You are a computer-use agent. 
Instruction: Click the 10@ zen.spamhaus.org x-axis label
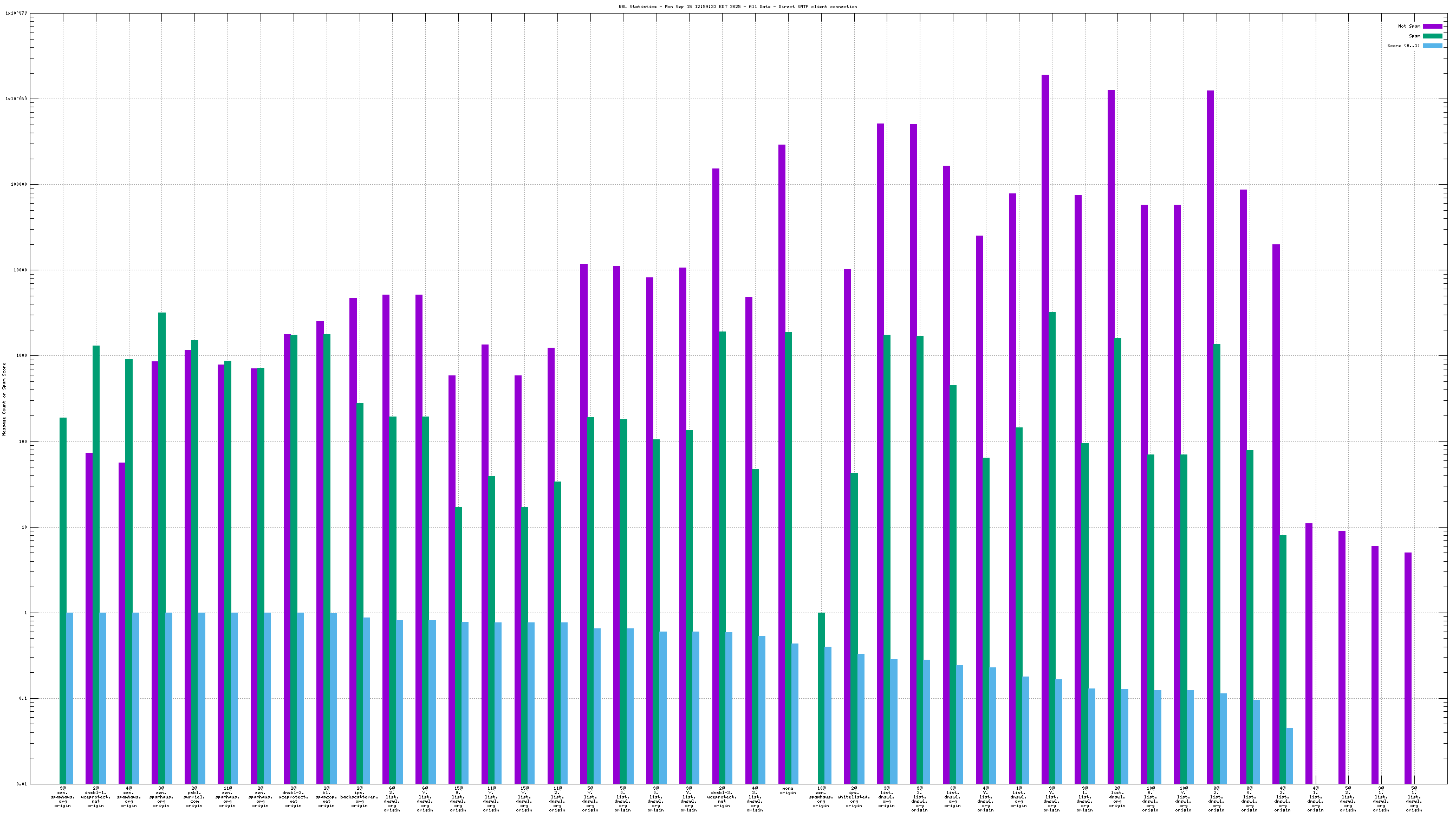821,796
